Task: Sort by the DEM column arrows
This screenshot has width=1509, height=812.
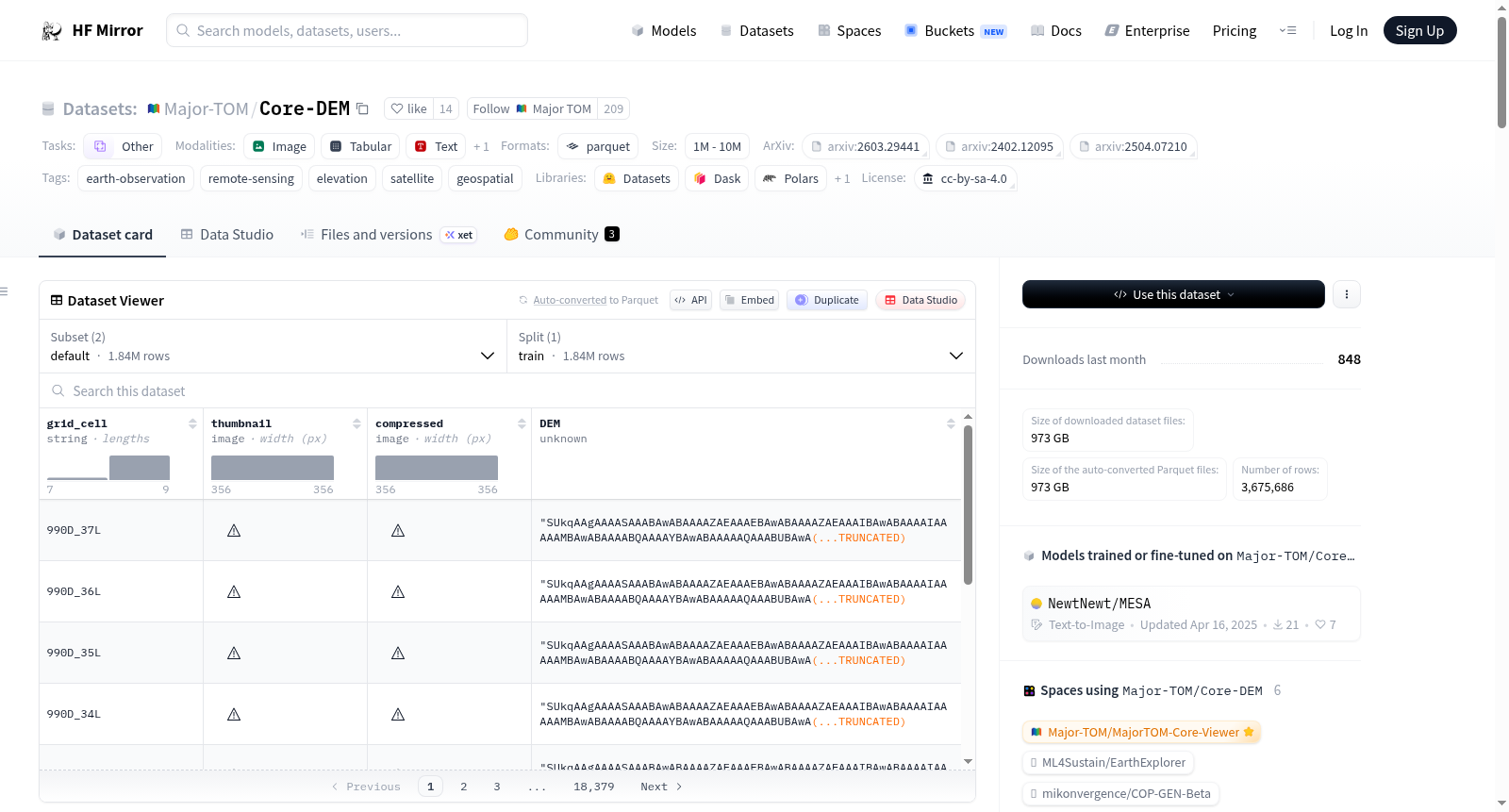Action: [951, 423]
